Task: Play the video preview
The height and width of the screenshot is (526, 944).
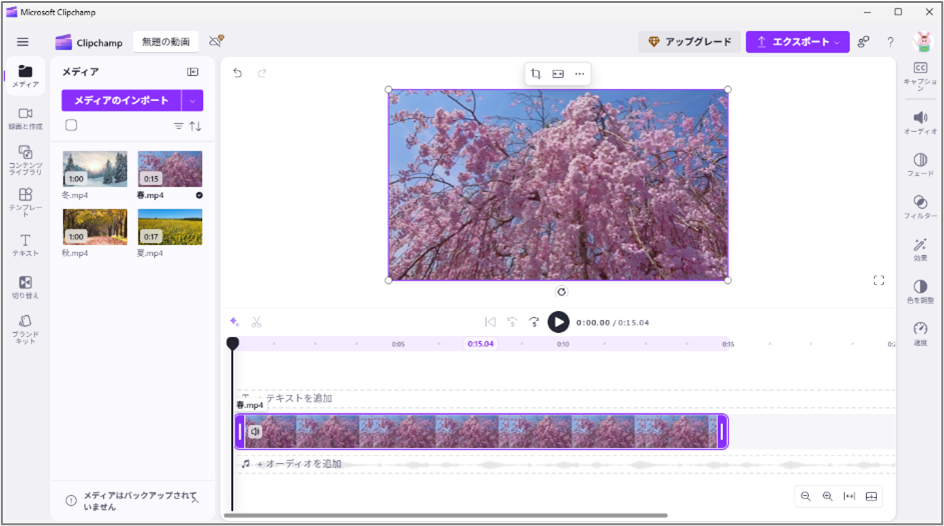Action: pos(558,322)
